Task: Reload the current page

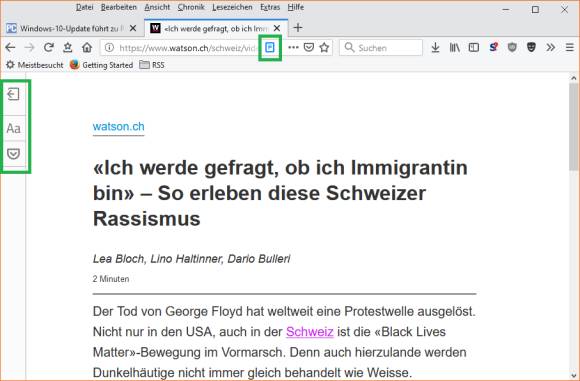Action: [x=48, y=47]
